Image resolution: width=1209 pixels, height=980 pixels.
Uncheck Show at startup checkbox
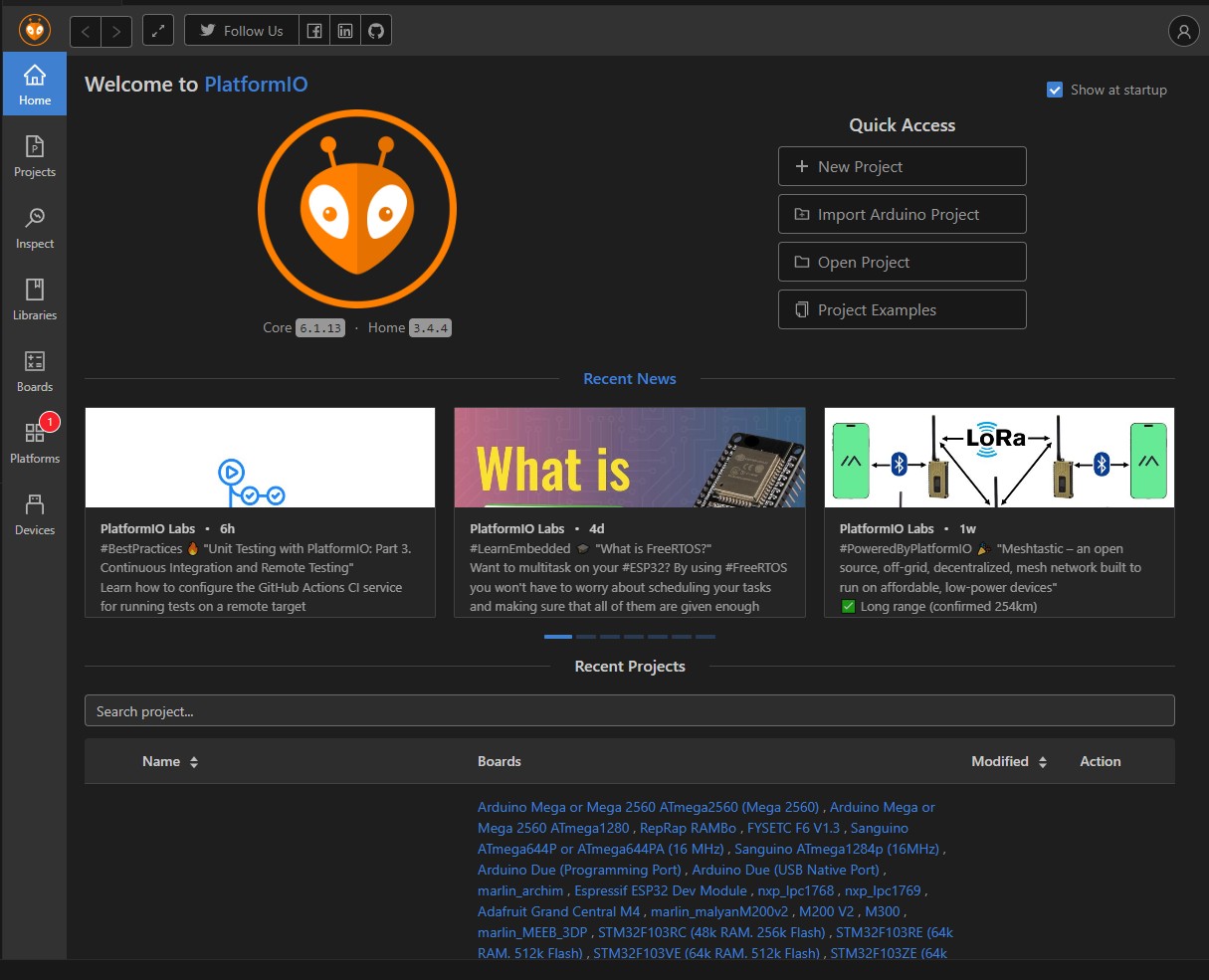(x=1055, y=90)
